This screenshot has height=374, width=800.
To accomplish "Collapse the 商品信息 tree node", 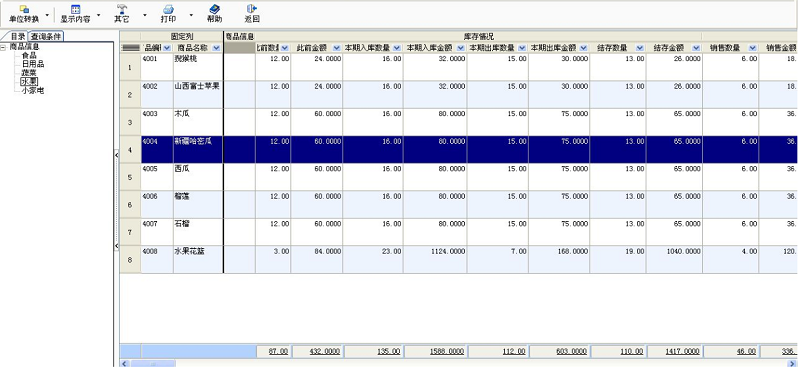I will (x=4, y=47).
